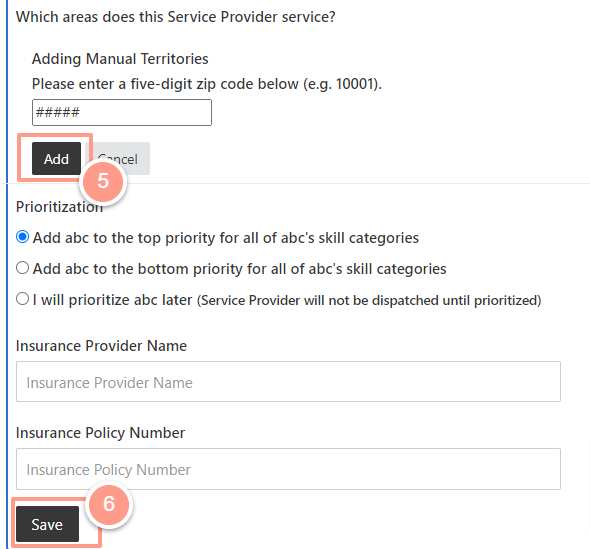This screenshot has height=549, width=590.
Task: Focus the five-digit zip code field
Action: click(x=122, y=113)
